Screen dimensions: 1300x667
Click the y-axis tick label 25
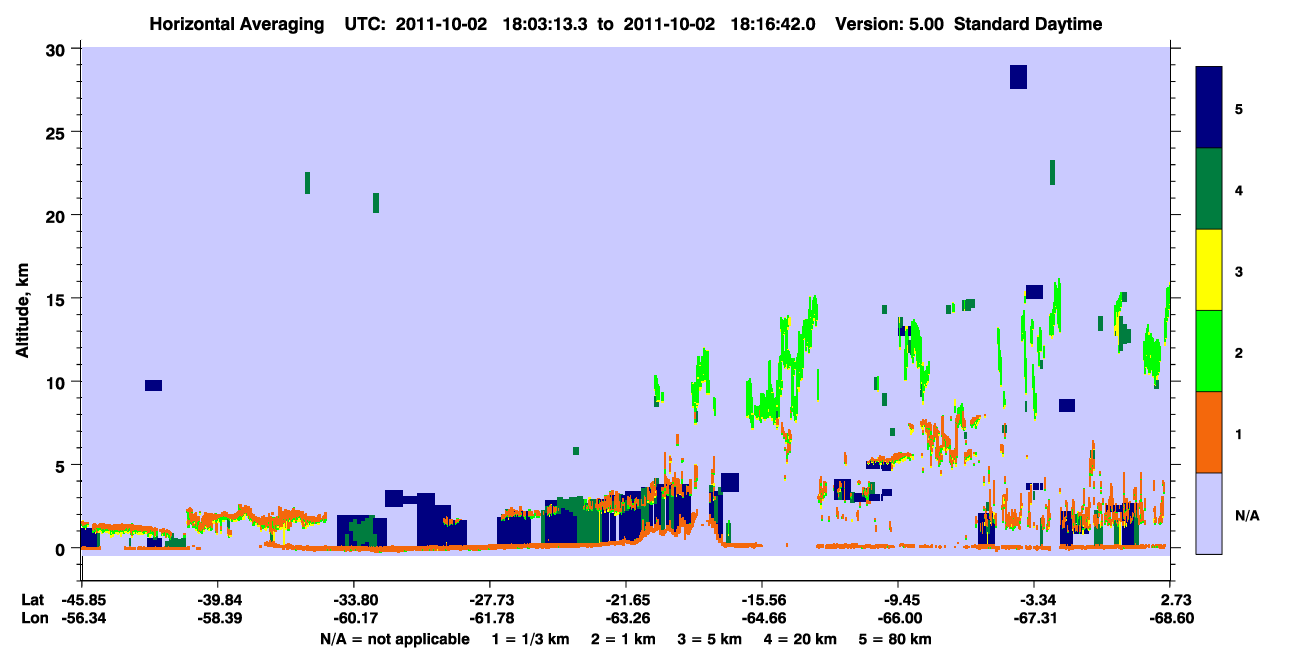point(58,132)
